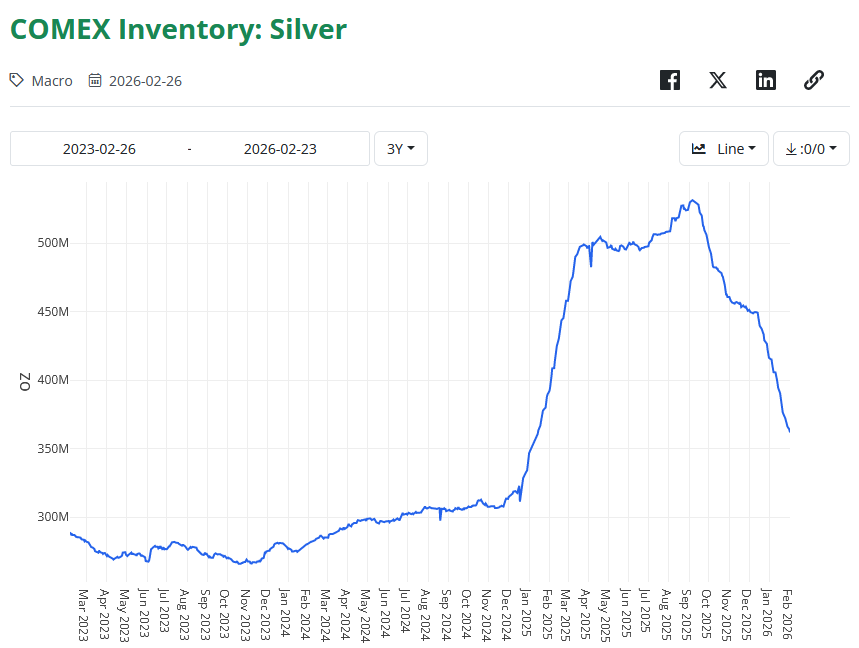Click the end date field 2026-02-23

pos(280,149)
